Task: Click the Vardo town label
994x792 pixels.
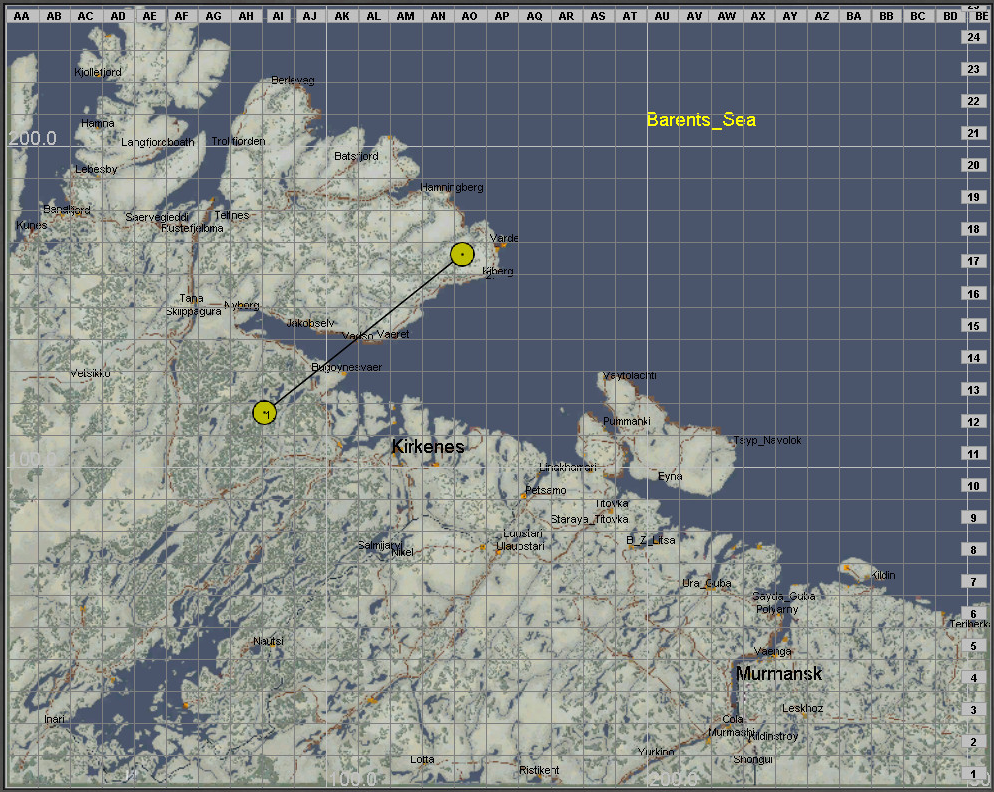Action: click(x=504, y=238)
